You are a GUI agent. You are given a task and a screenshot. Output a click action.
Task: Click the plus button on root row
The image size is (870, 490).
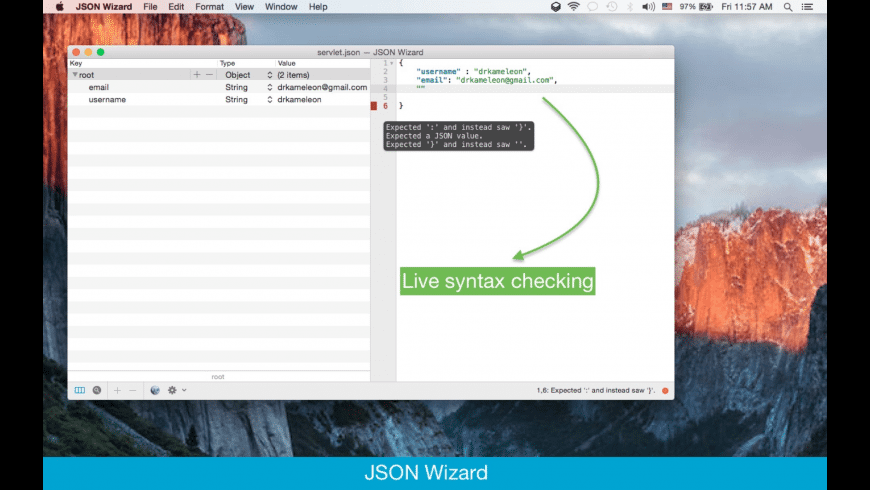[x=196, y=74]
